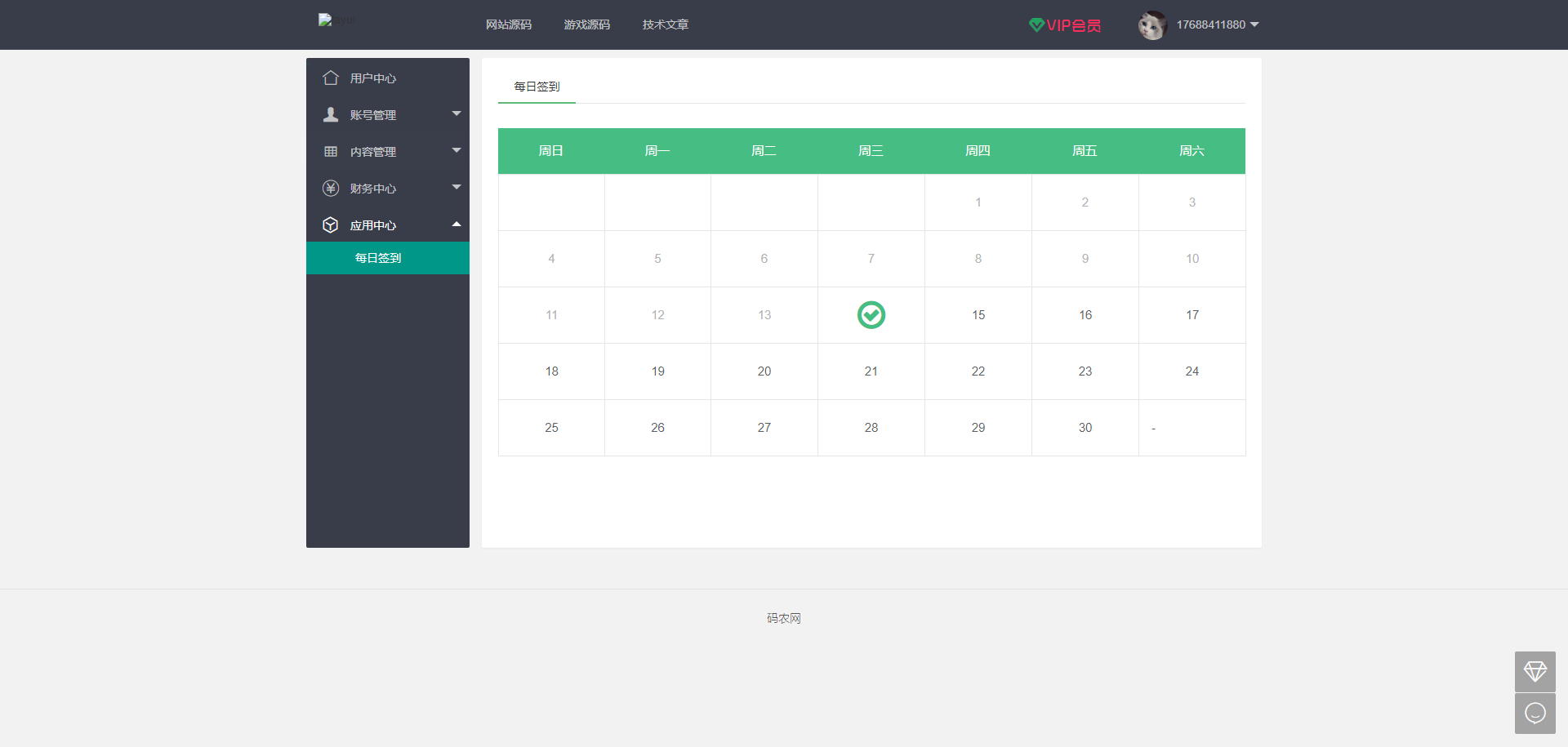Open the smiley chat icon at bottom right
The width and height of the screenshot is (1568, 747).
pyautogui.click(x=1535, y=713)
